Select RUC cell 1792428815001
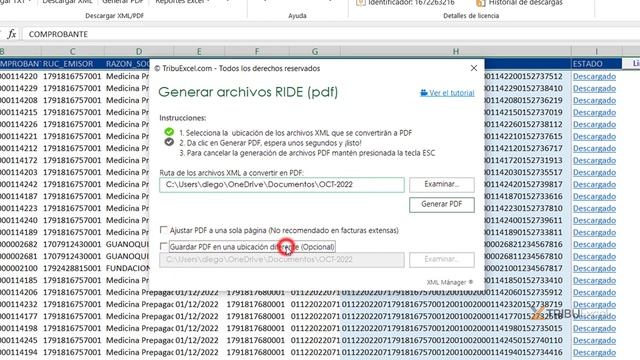The image size is (640, 360). tap(73, 269)
